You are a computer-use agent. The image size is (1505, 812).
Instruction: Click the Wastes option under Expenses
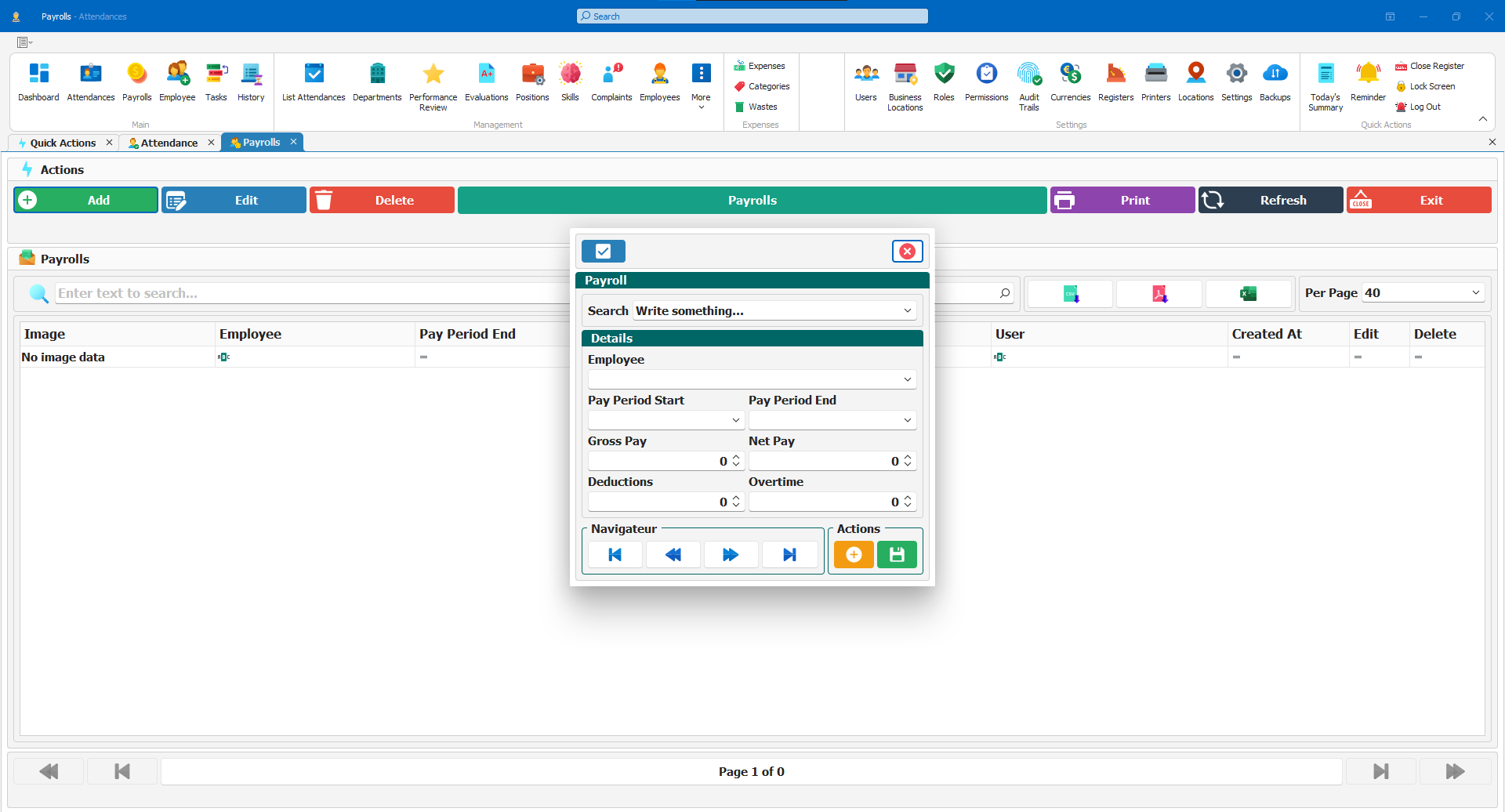(759, 107)
